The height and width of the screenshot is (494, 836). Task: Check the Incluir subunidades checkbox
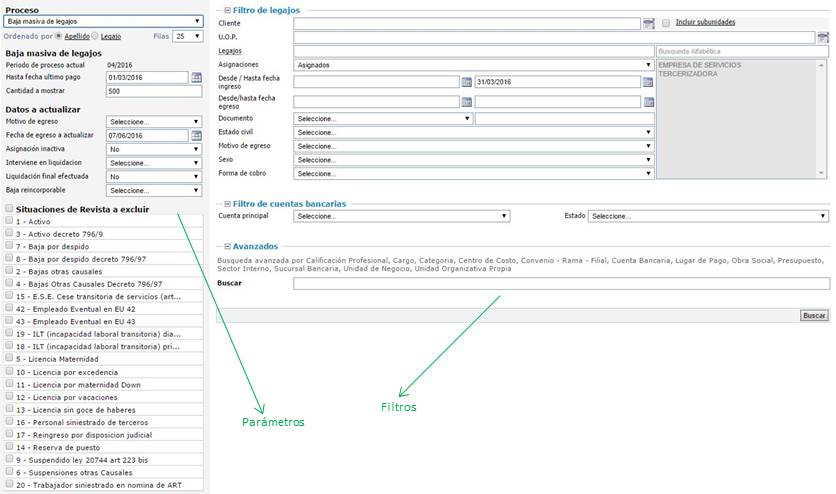point(666,22)
